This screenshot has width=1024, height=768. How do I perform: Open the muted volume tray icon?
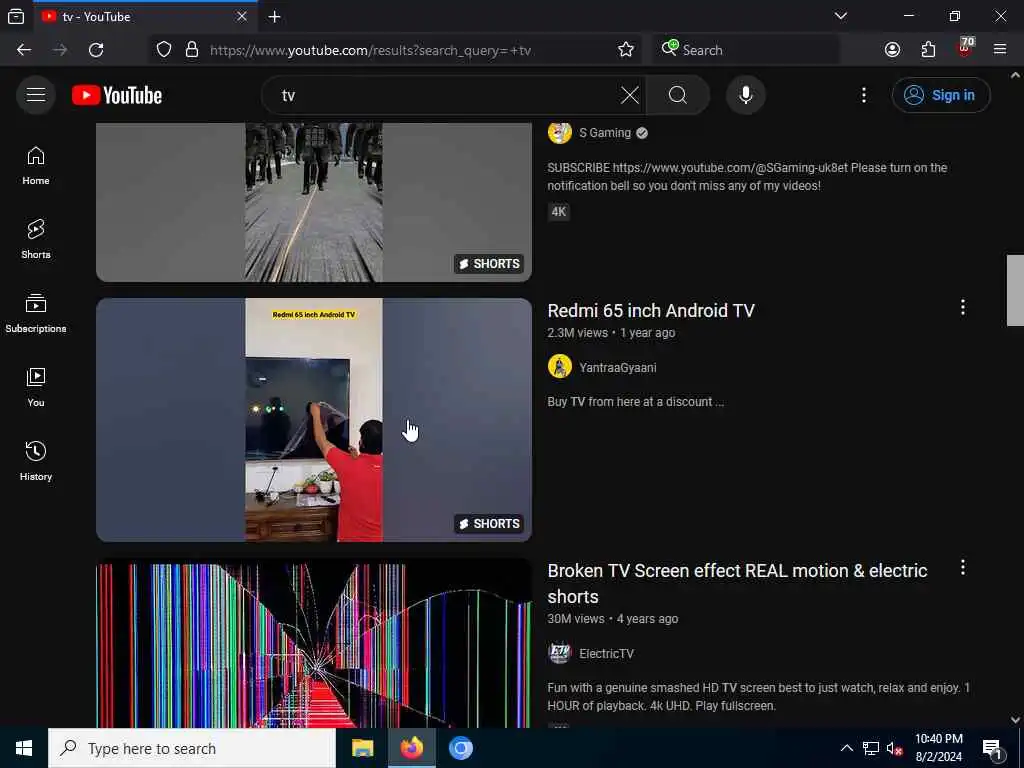(x=895, y=748)
